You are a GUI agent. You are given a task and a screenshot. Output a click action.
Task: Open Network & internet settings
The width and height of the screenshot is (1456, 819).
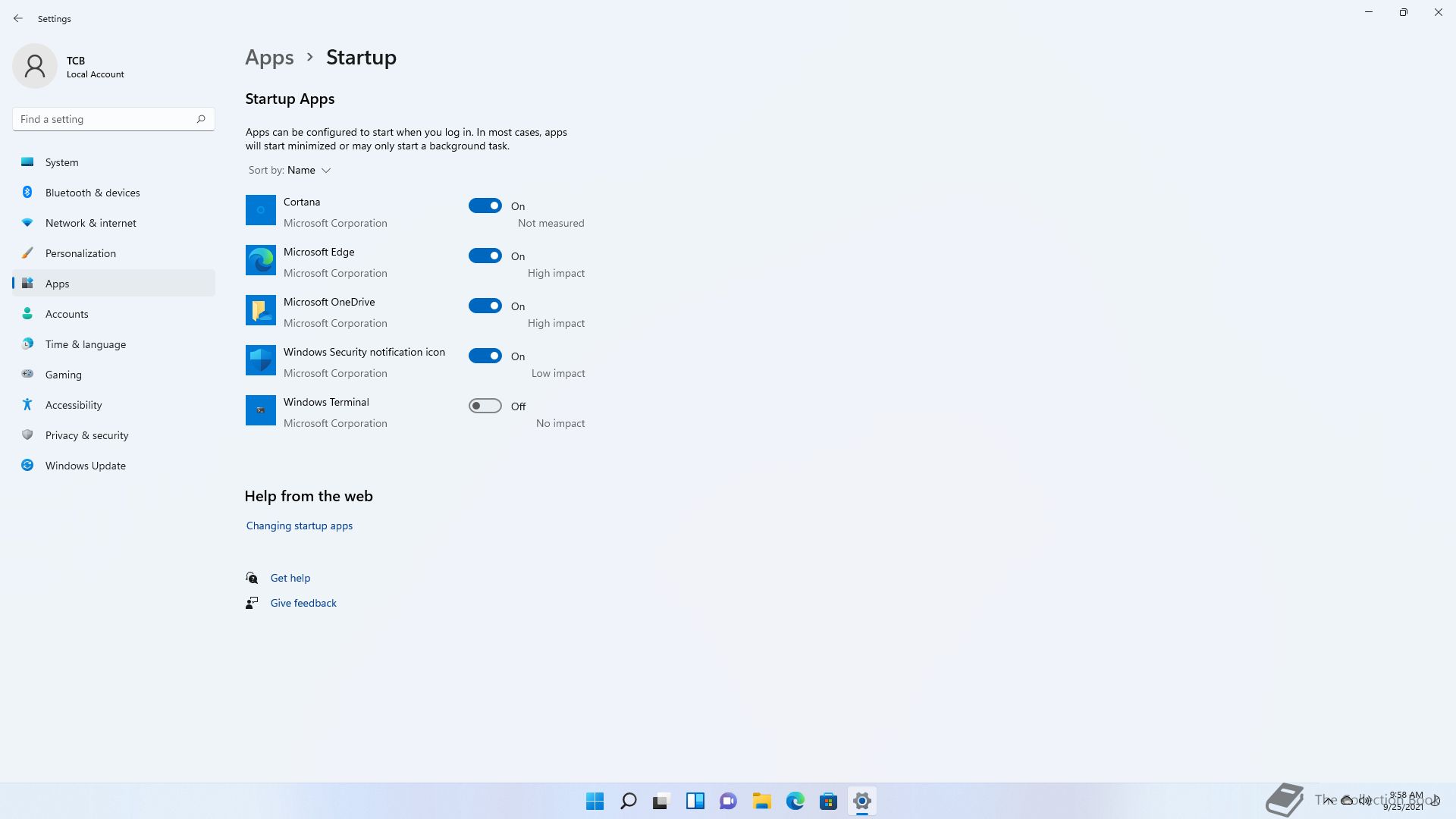[x=114, y=223]
